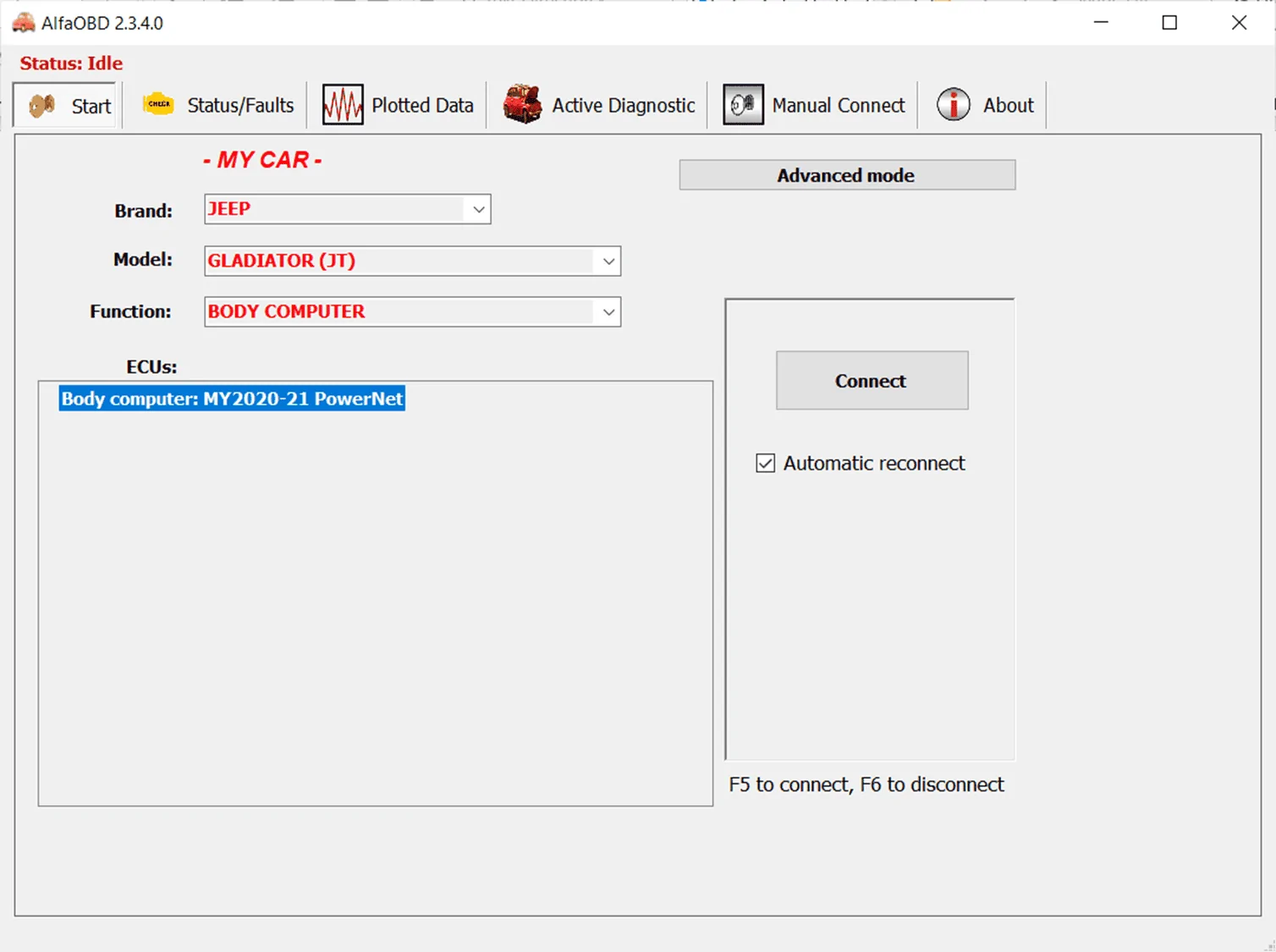The image size is (1276, 952).
Task: Switch to the Start tab label
Action: click(x=91, y=106)
